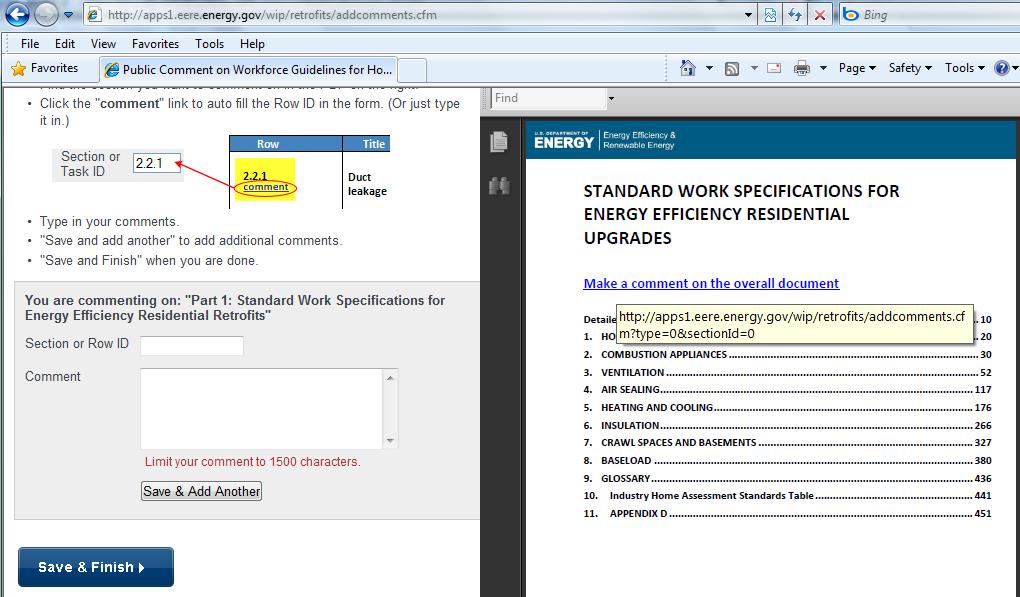
Task: Click the '9. GLOSSARY' contents entry
Action: [787, 478]
